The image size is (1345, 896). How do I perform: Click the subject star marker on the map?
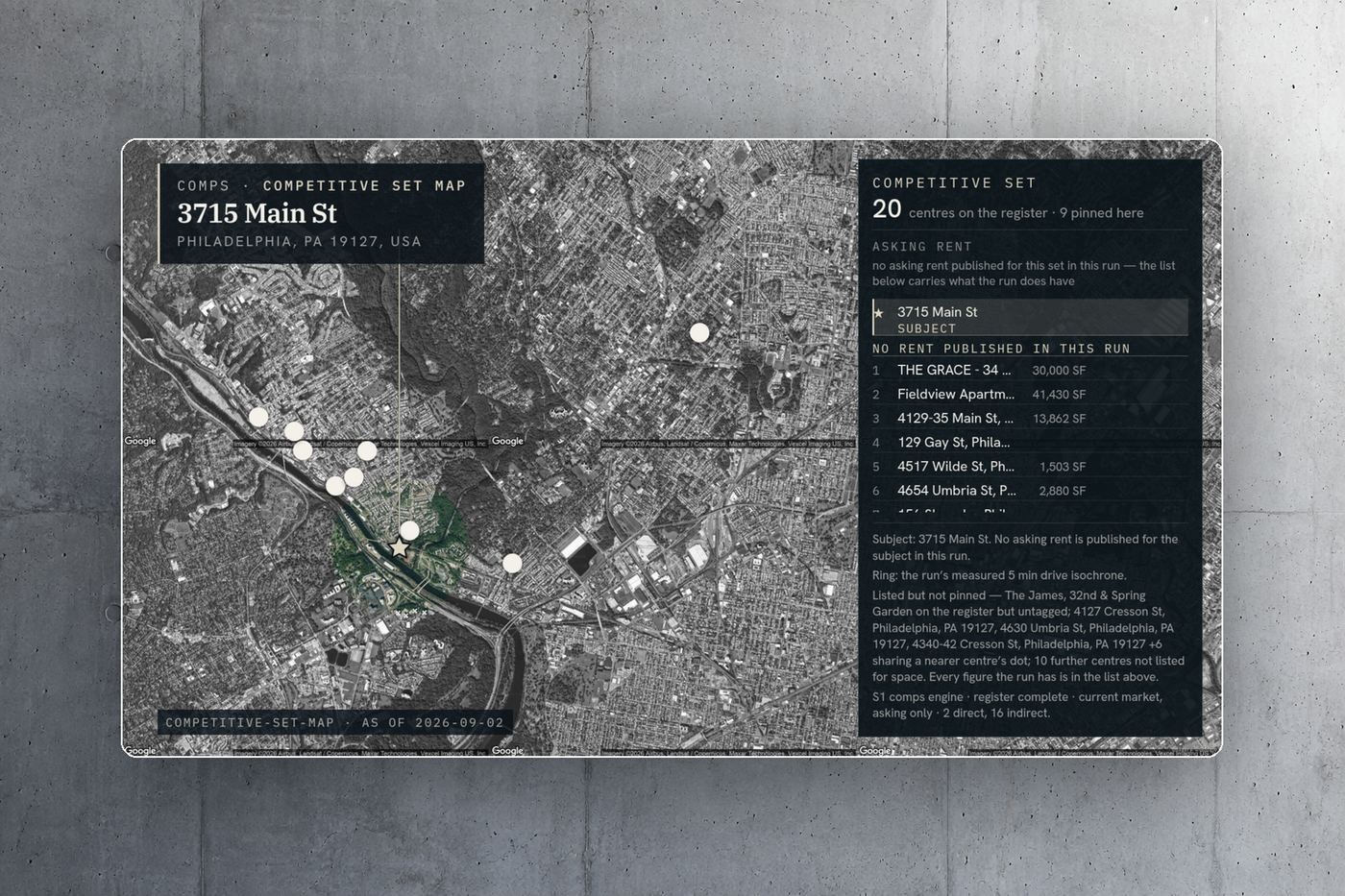click(x=399, y=548)
